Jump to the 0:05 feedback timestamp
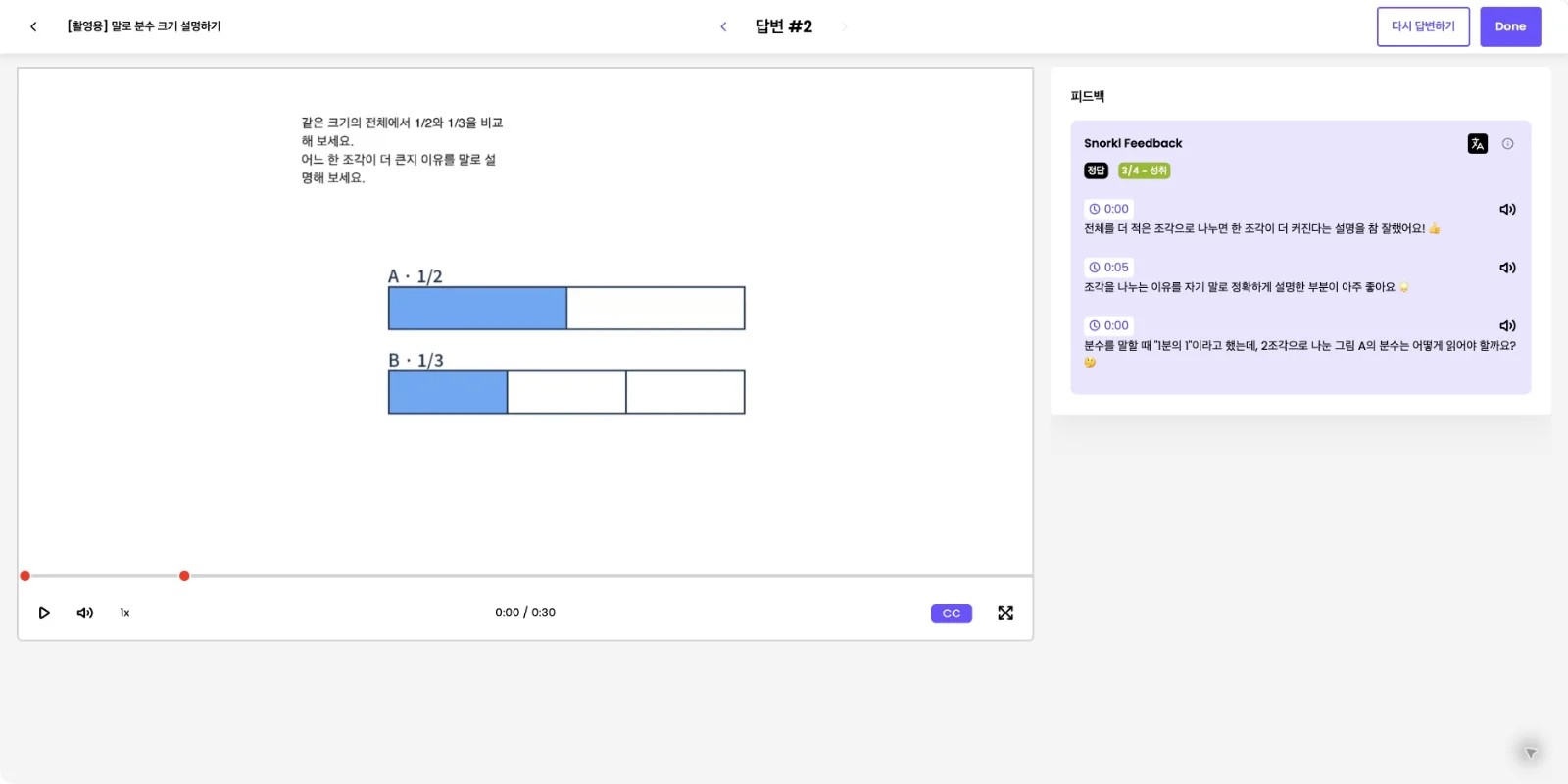This screenshot has height=784, width=1568. coord(1109,267)
